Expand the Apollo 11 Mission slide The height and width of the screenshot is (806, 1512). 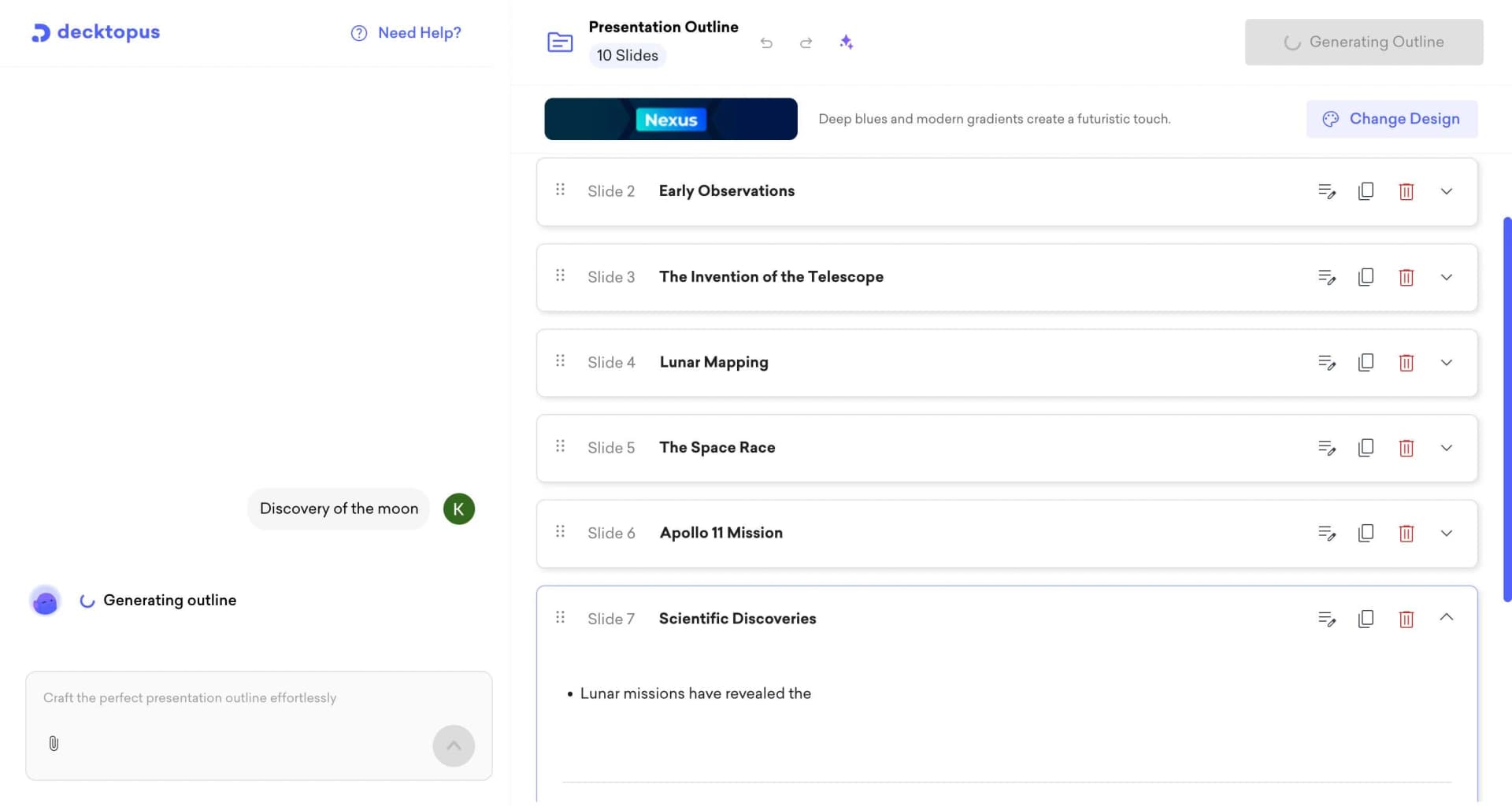click(x=1447, y=533)
